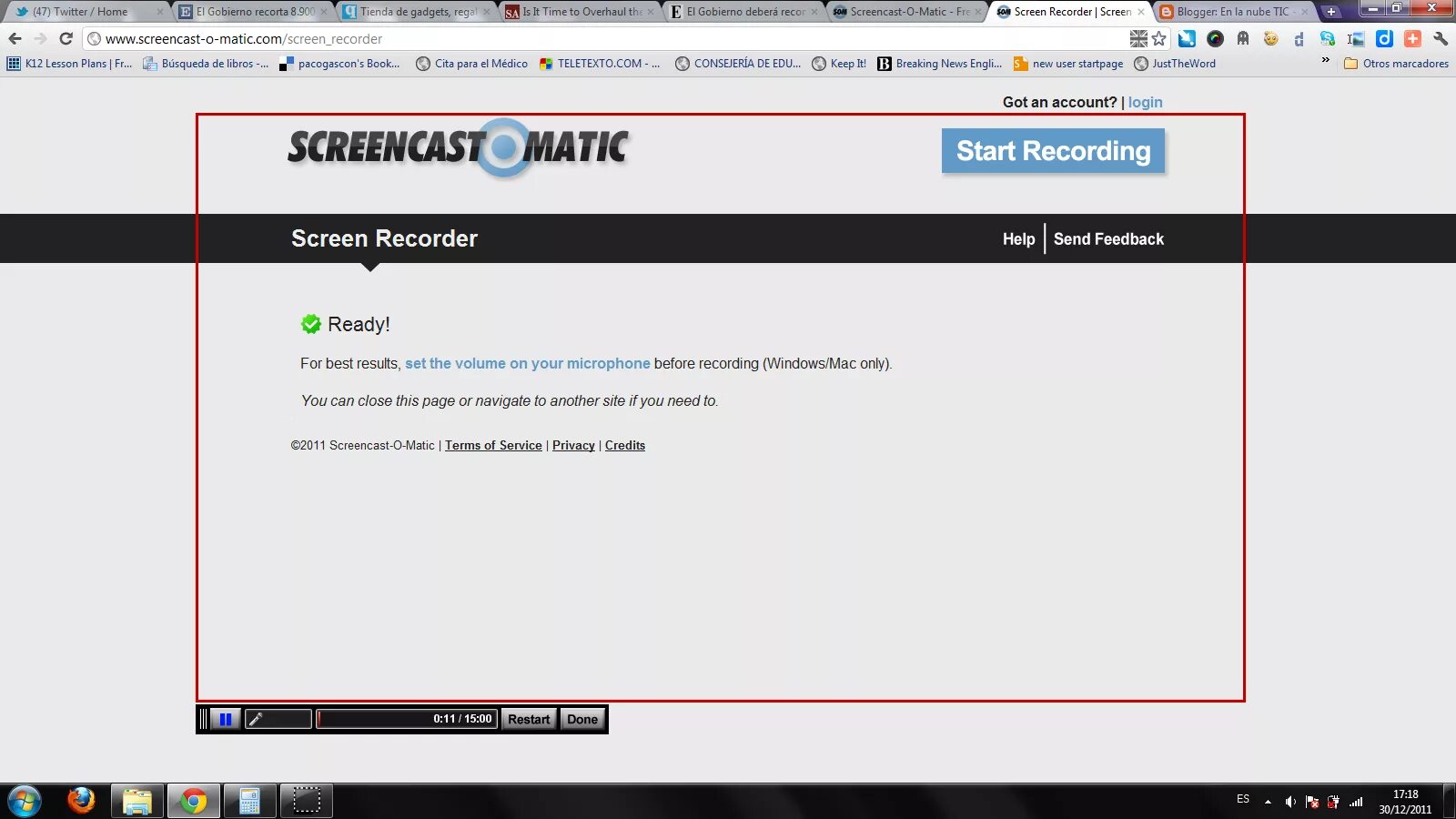The height and width of the screenshot is (819, 1456).
Task: Open the Privacy link
Action: click(573, 445)
